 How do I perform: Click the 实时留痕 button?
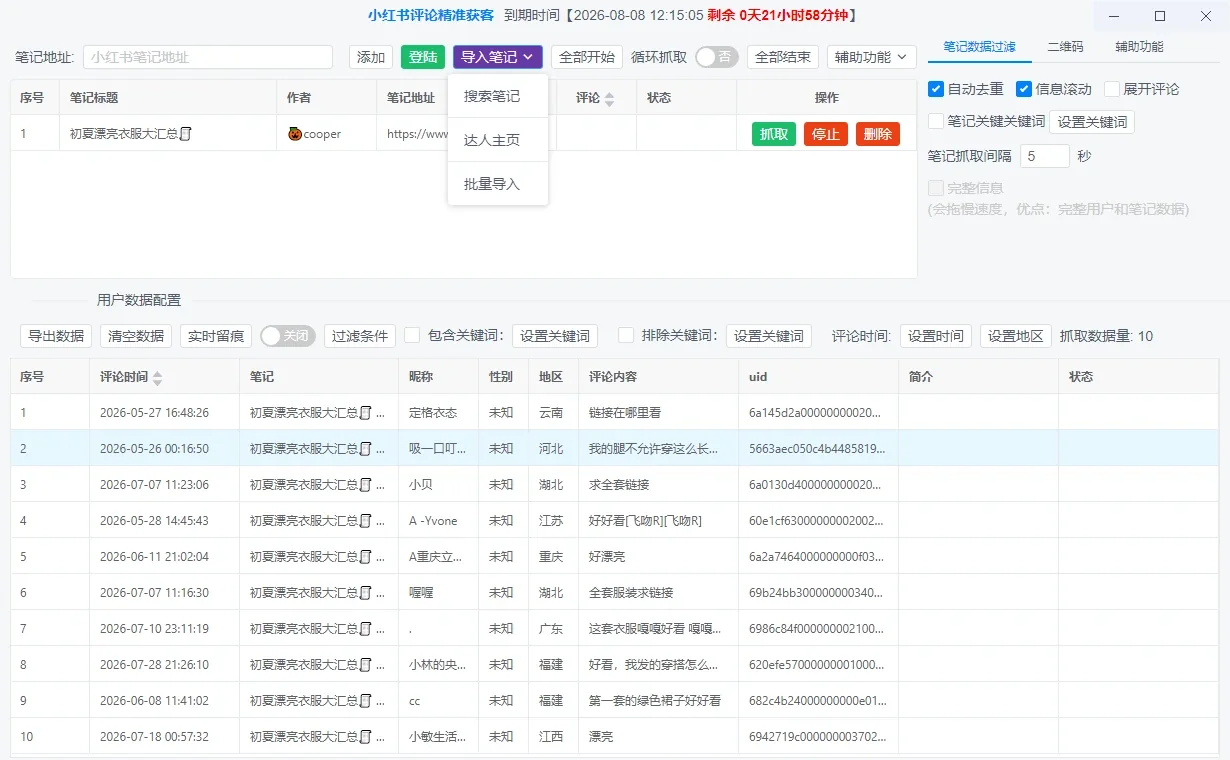tap(216, 336)
